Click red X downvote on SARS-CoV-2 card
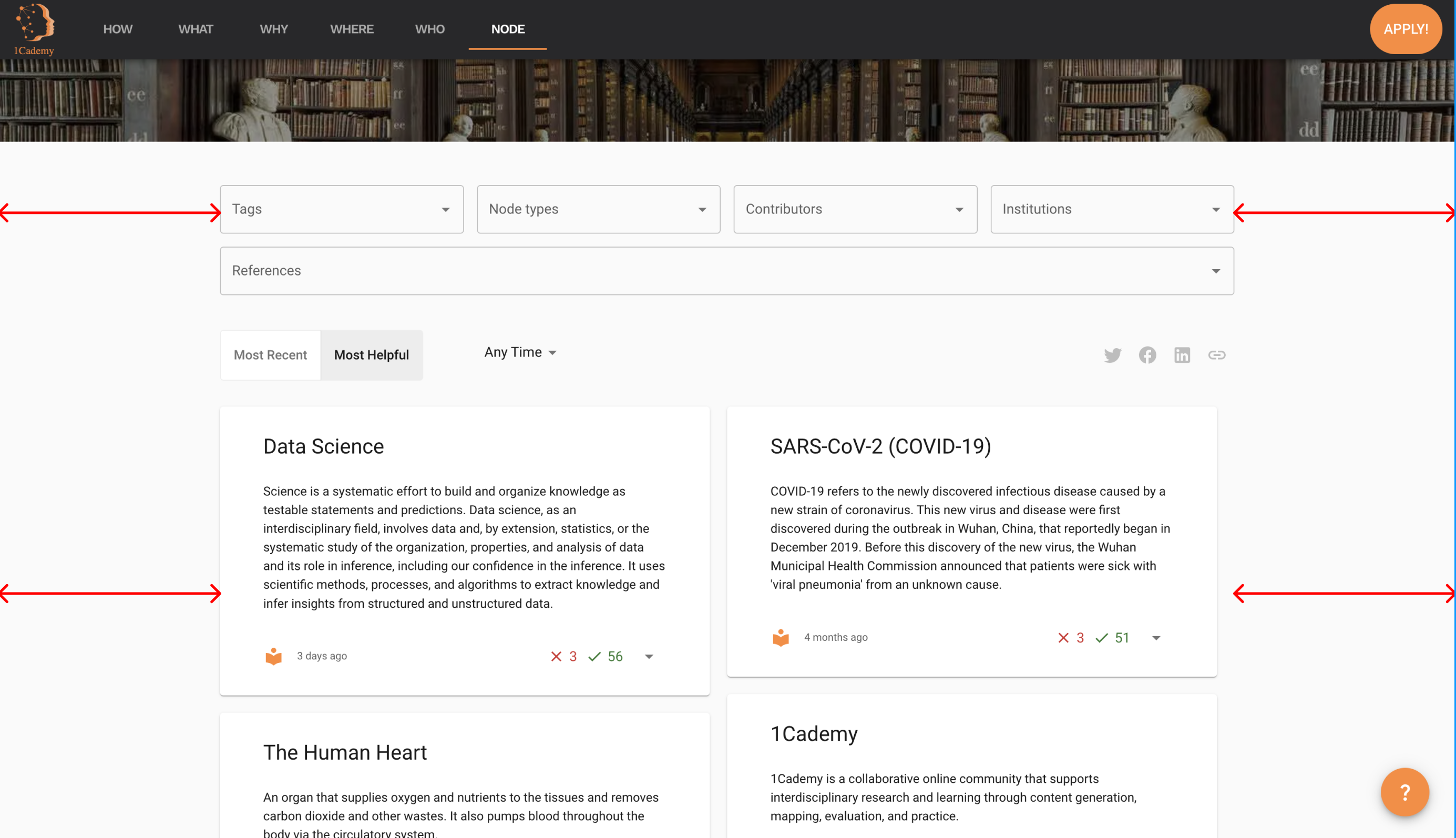This screenshot has height=838, width=1456. click(x=1063, y=638)
